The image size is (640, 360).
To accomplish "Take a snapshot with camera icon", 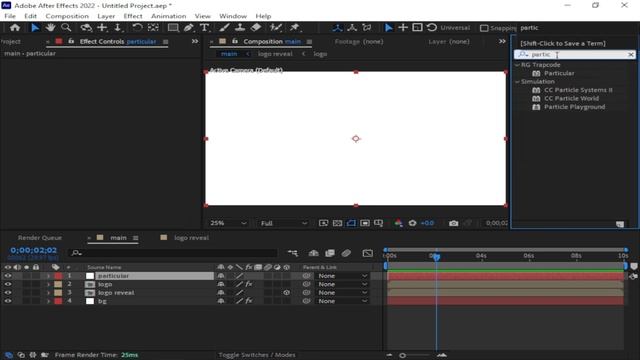I will tap(453, 223).
